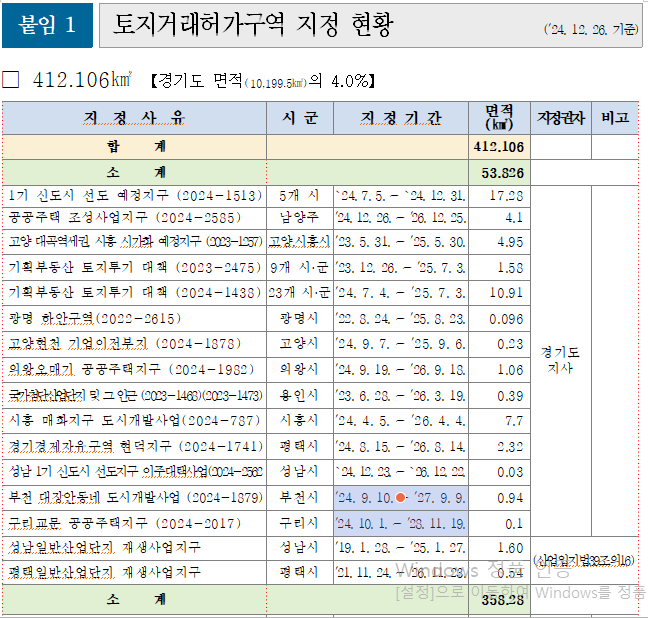Viewport: 648px width, 618px height.
Task: Click the '합계' row label
Action: pos(134,147)
